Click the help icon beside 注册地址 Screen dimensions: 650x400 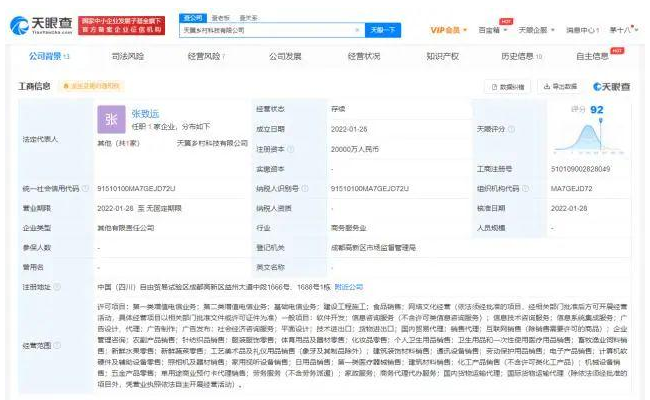(57, 287)
